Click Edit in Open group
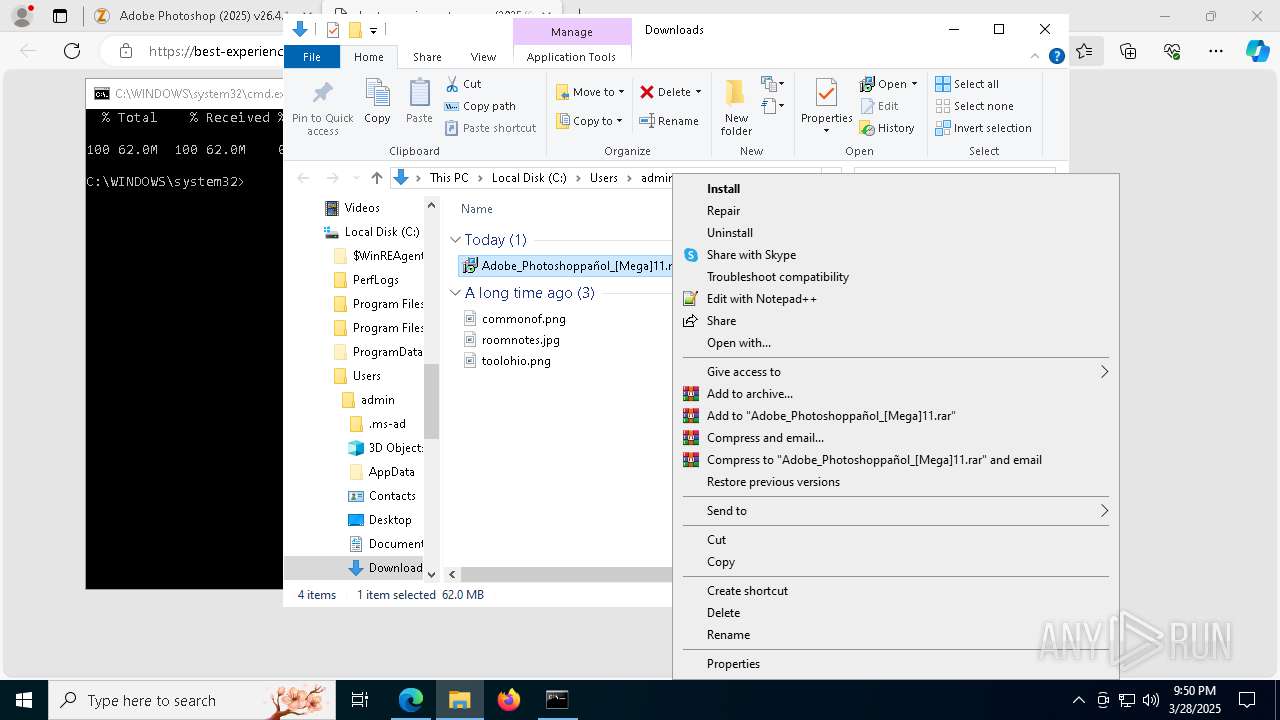 point(879,106)
